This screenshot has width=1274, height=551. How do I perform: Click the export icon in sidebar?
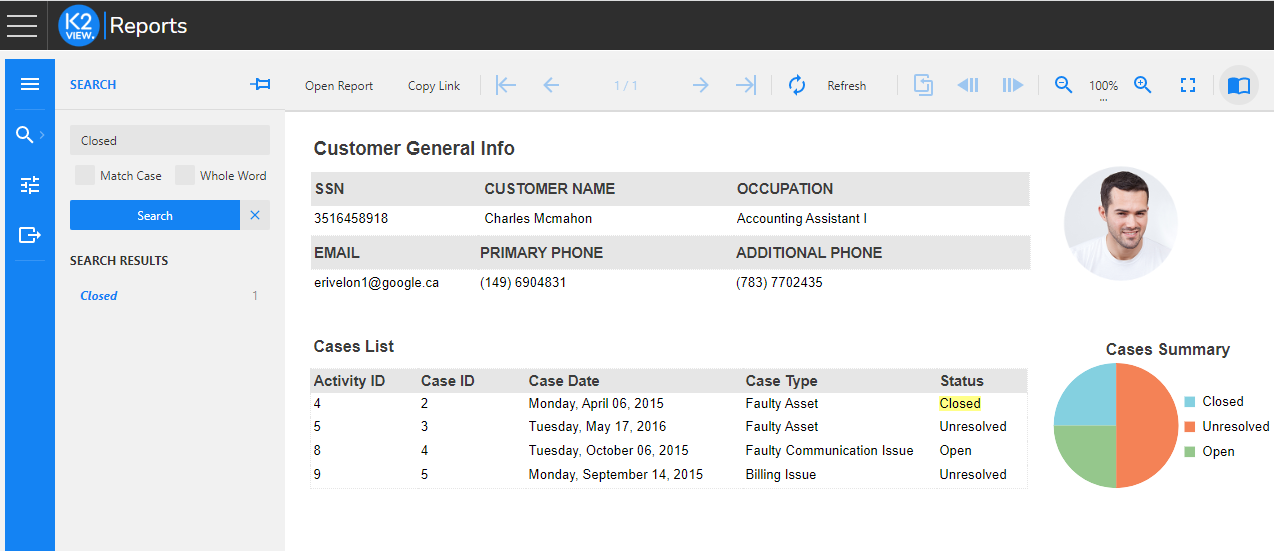pos(30,235)
